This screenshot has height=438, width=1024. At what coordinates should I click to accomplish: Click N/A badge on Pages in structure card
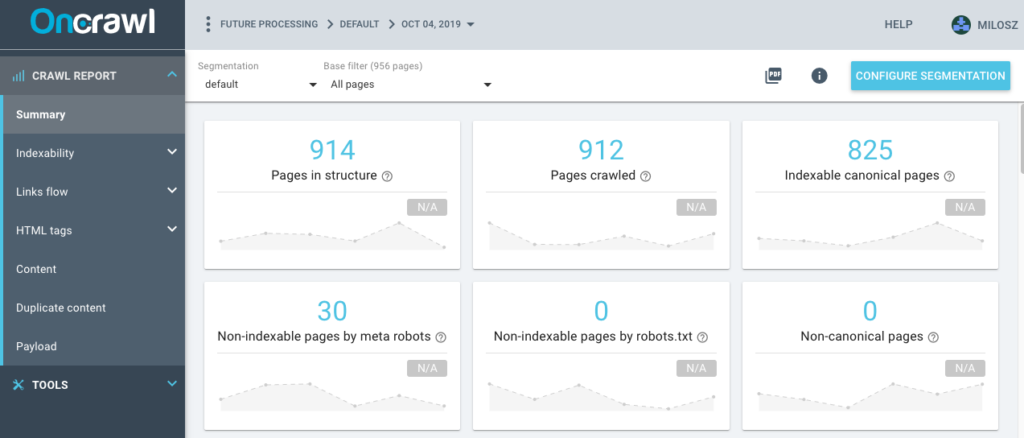(427, 208)
